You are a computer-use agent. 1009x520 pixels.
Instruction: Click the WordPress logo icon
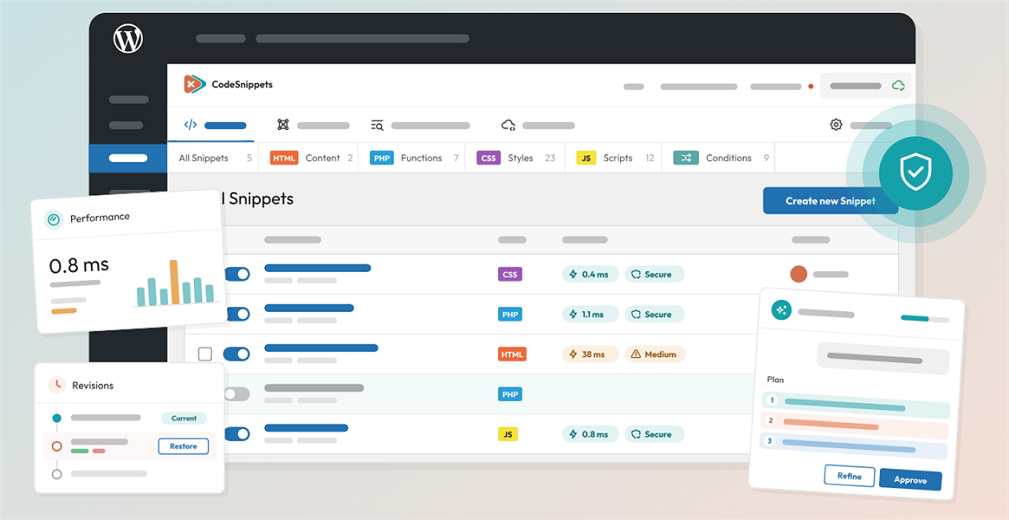(128, 39)
